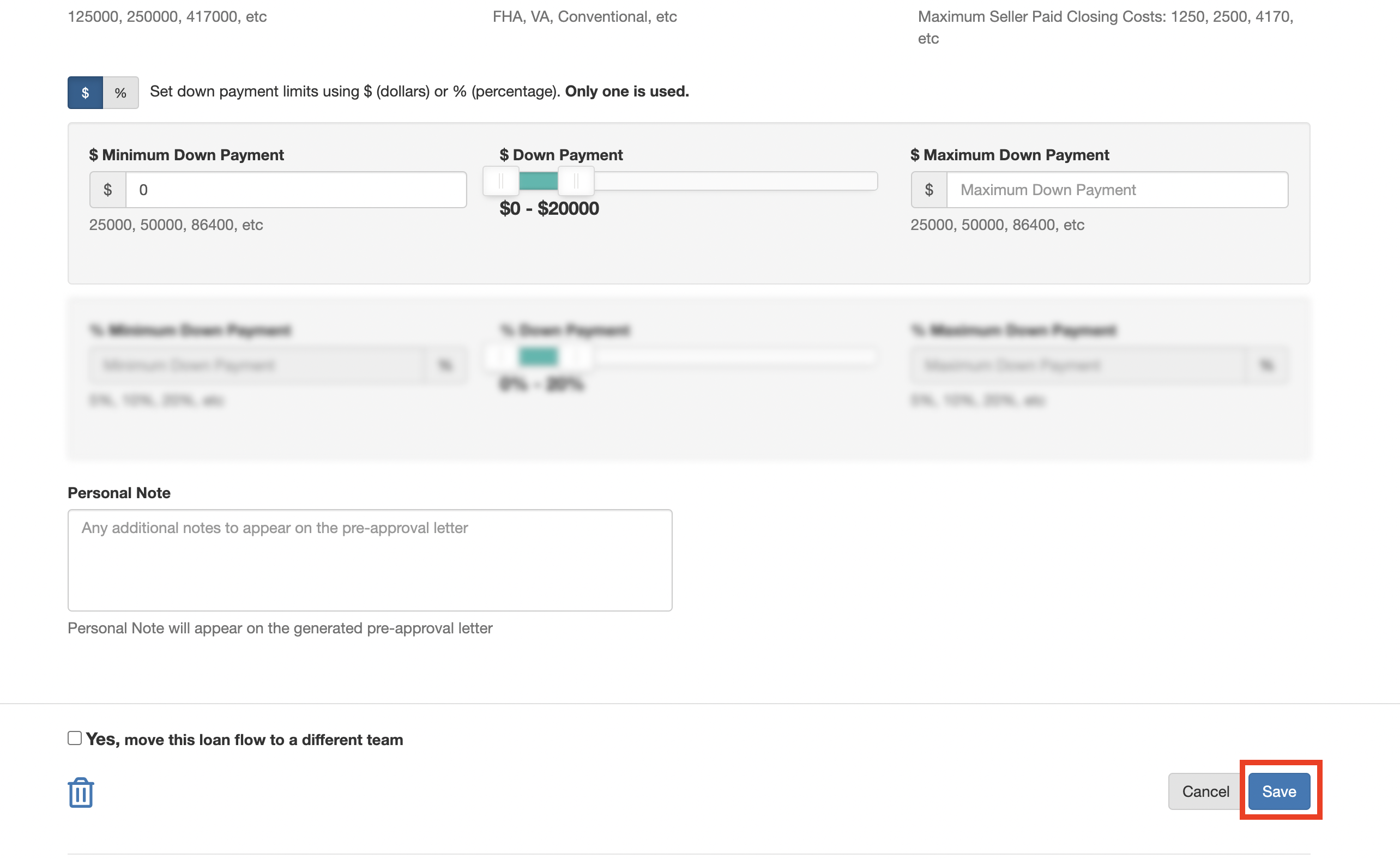
Task: Click the % suffix of blurred Maximum Down Payment
Action: (1267, 365)
